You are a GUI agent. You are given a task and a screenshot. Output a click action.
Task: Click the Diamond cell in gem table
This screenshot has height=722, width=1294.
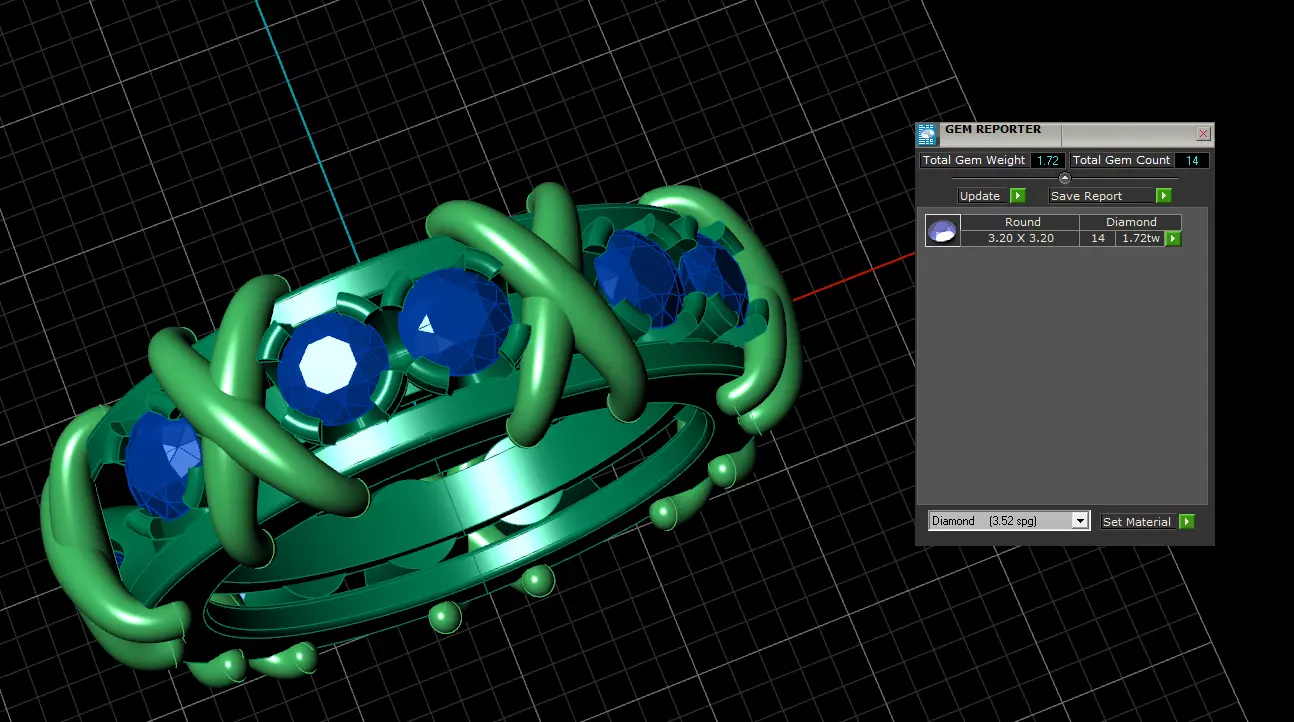tap(1131, 222)
